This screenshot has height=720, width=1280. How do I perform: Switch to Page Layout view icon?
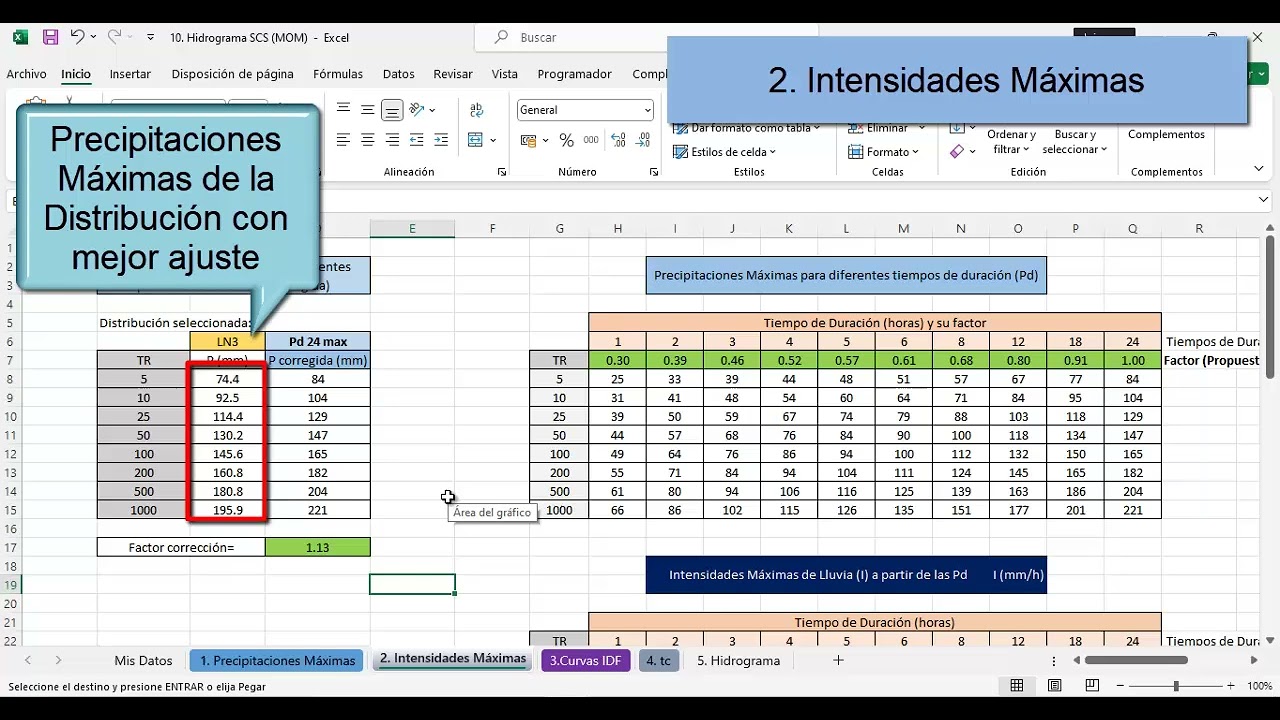[1055, 686]
